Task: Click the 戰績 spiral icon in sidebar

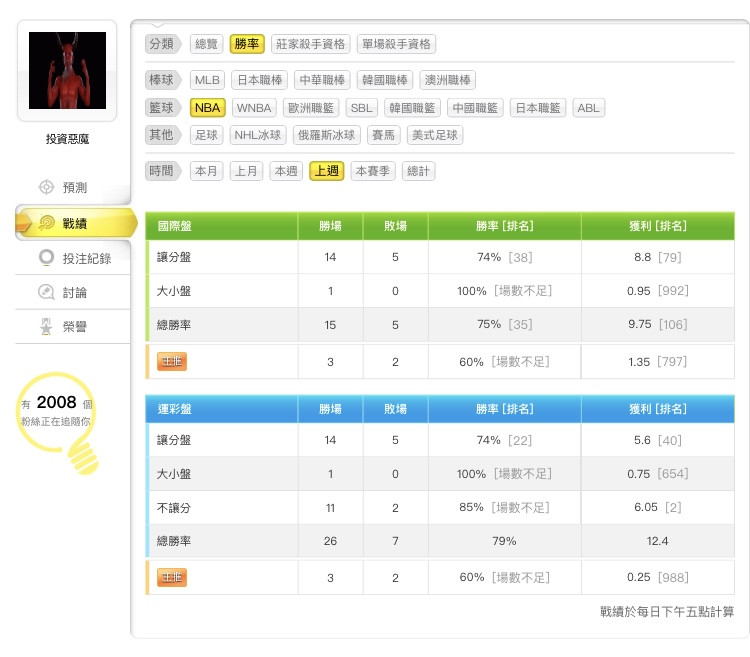Action: (x=46, y=223)
